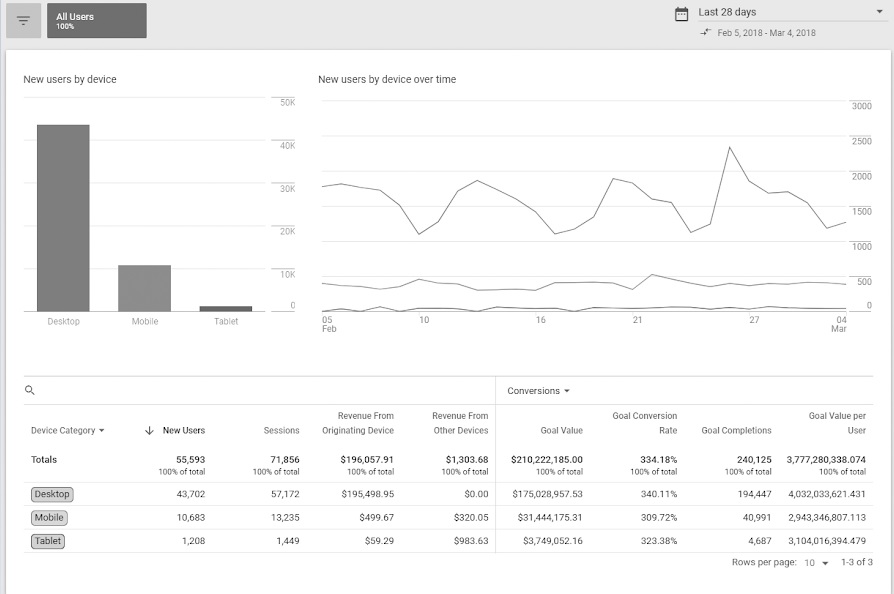Expand the Last 28 days dropdown
The width and height of the screenshot is (894, 594).
[x=878, y=13]
